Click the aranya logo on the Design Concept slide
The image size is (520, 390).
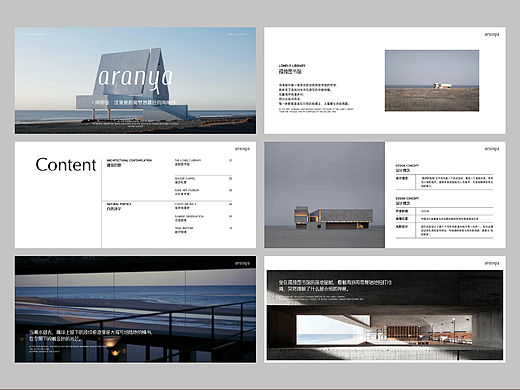[x=492, y=149]
